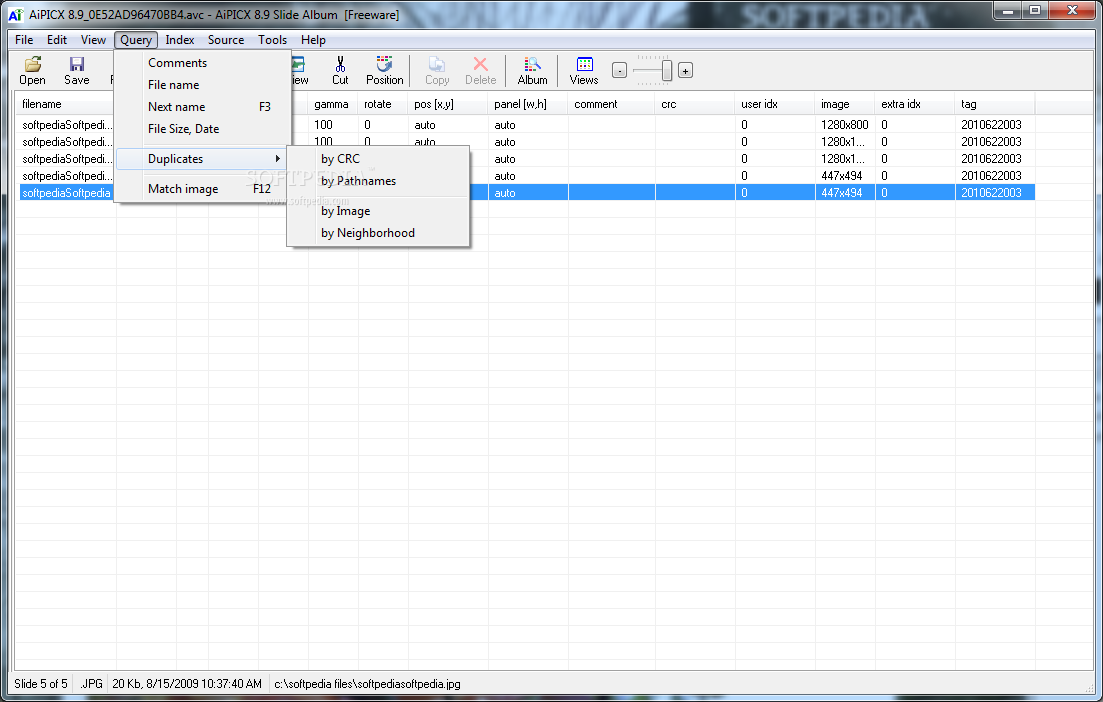Open the File menu
1103x702 pixels.
(x=24, y=40)
